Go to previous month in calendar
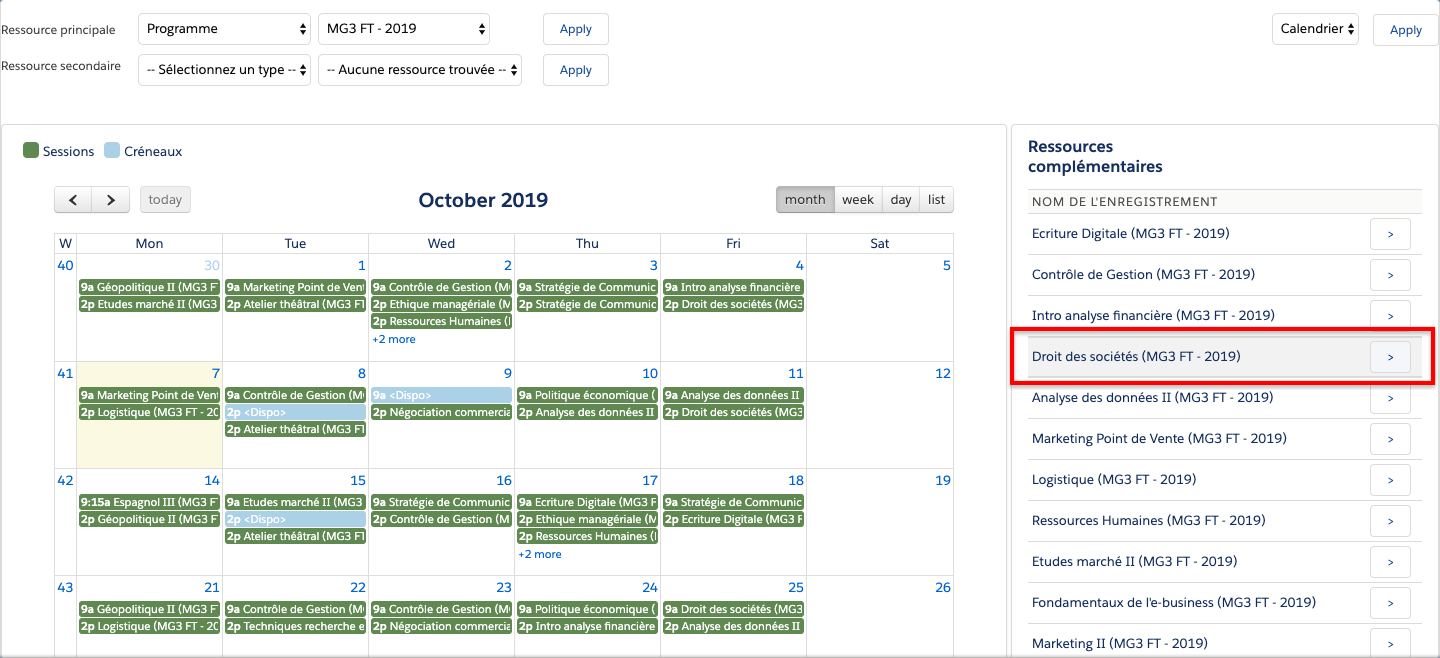The image size is (1440, 658). pyautogui.click(x=73, y=200)
